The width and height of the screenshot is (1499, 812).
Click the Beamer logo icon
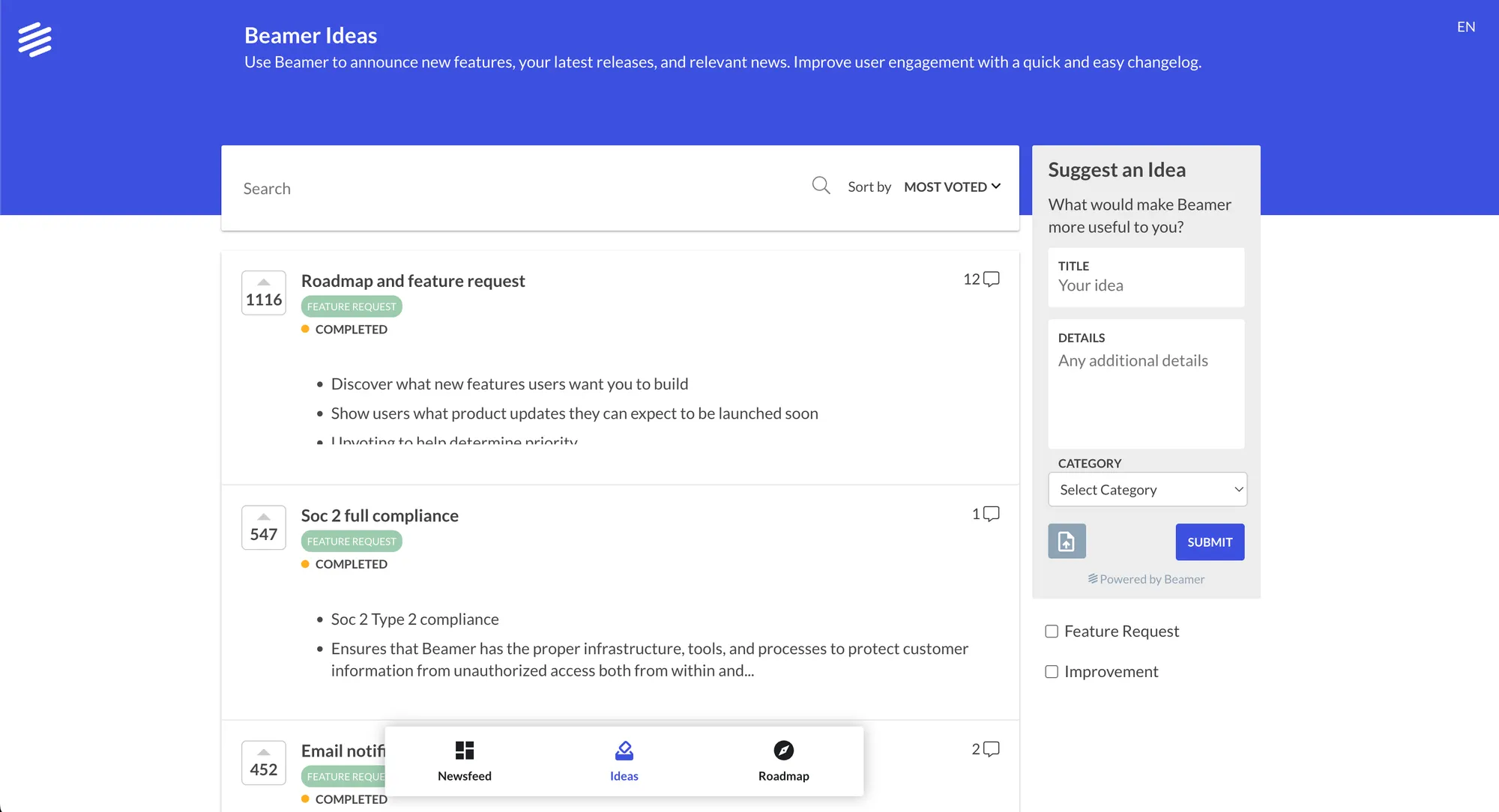[35, 40]
